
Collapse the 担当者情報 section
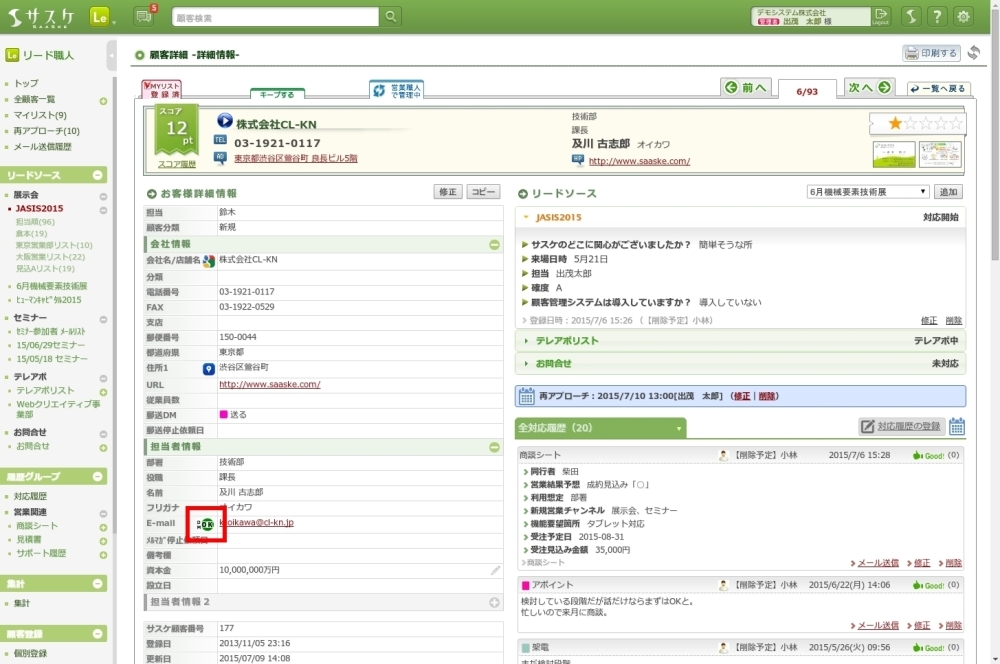coord(494,447)
